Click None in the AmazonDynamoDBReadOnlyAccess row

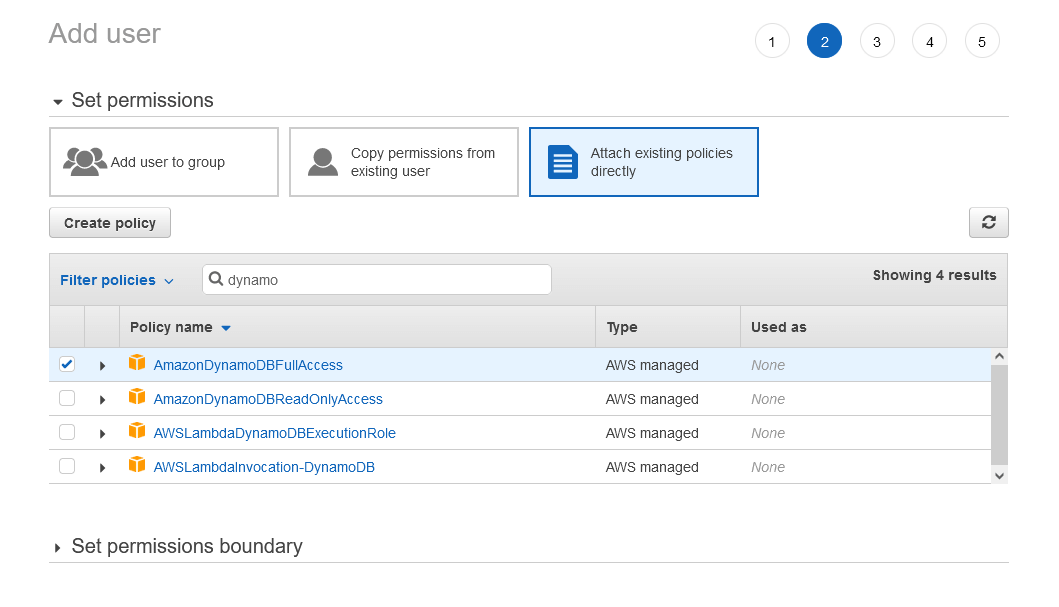768,399
